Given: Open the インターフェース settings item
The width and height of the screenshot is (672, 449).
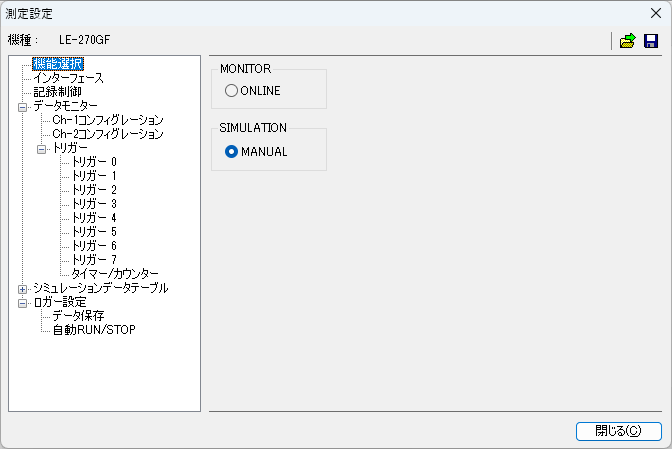Looking at the screenshot, I should coord(68,78).
